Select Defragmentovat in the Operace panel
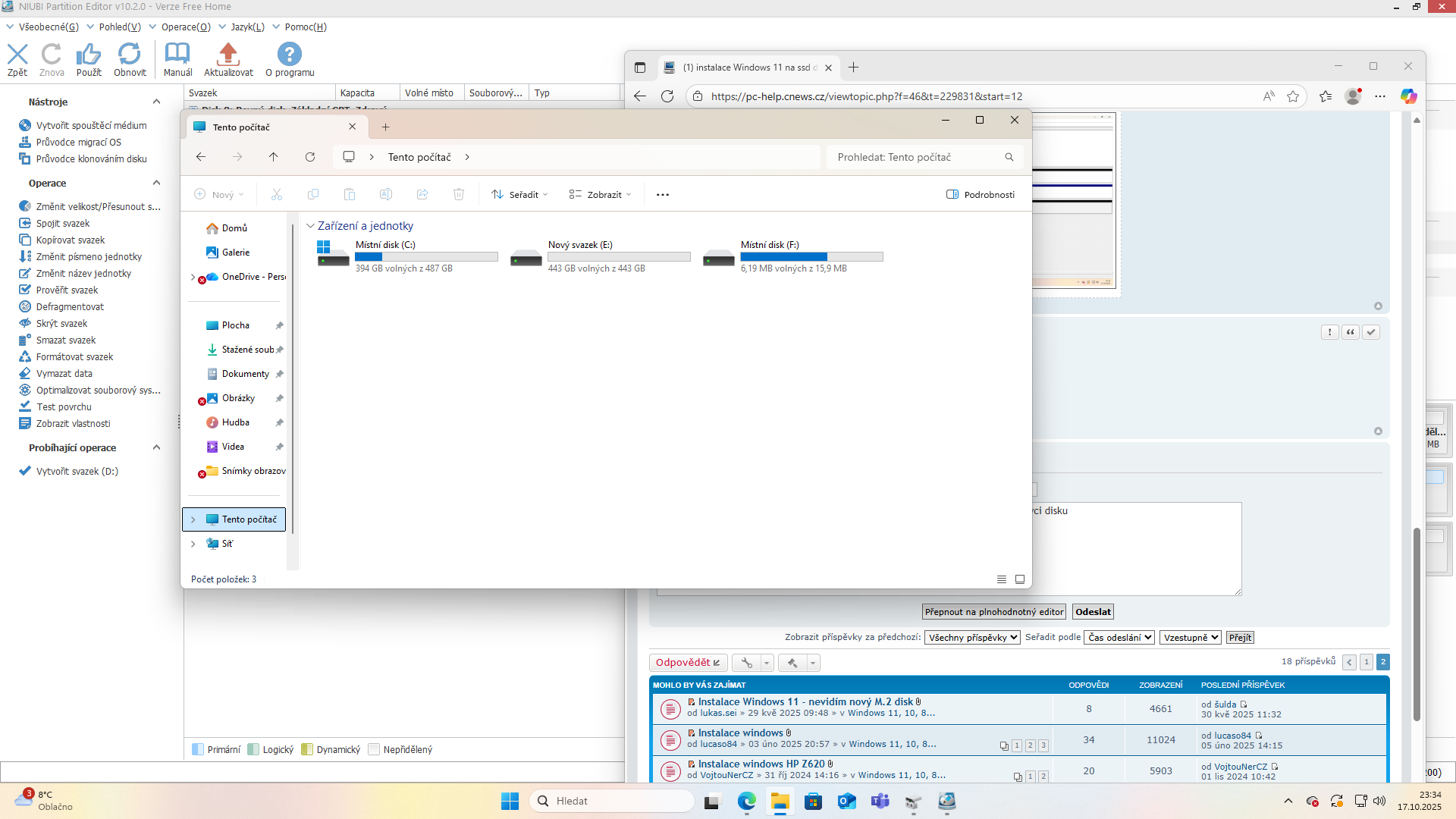Screen dimensions: 1456x819 point(70,307)
